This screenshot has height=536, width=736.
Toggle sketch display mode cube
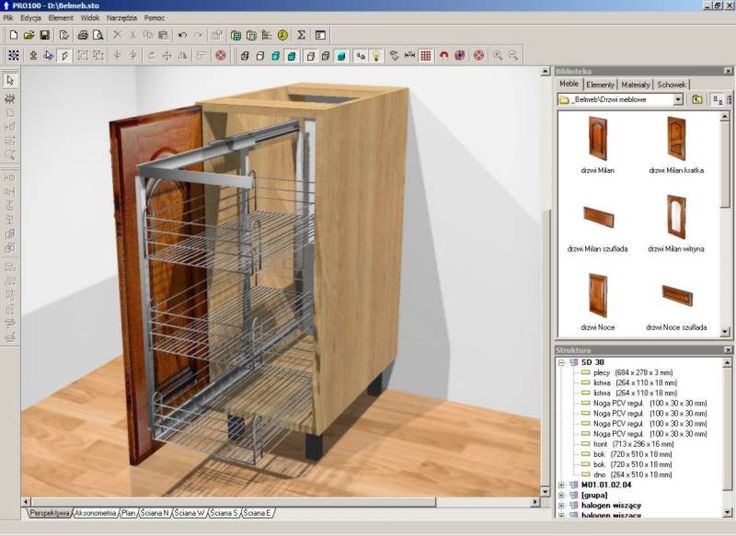tap(260, 55)
